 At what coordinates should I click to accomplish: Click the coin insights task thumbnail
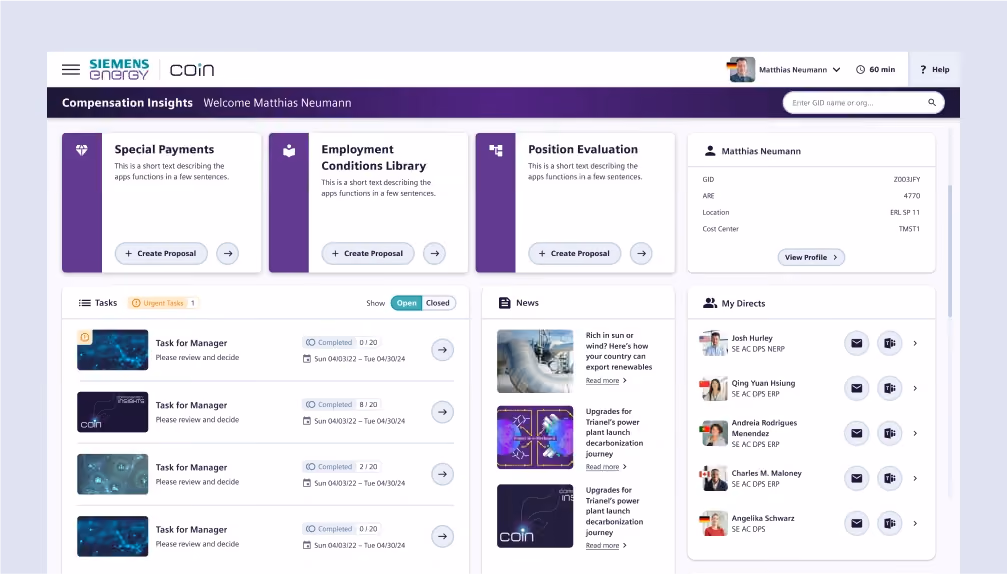point(112,412)
